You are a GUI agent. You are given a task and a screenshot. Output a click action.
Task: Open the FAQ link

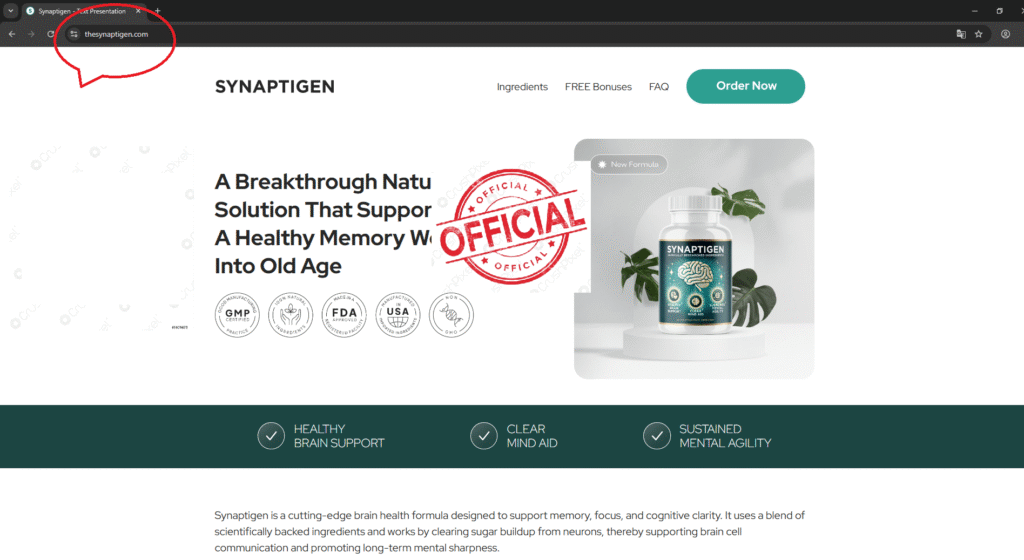point(658,87)
